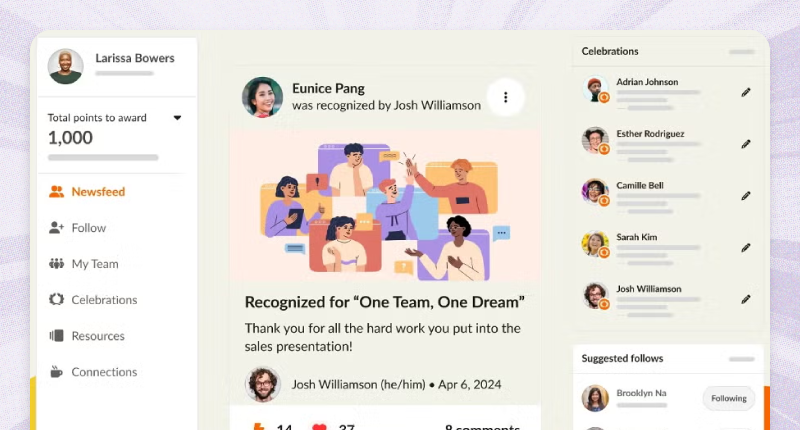Click the high-five reaction icon under the post
Screen dimensions: 800x430
(x=259, y=426)
